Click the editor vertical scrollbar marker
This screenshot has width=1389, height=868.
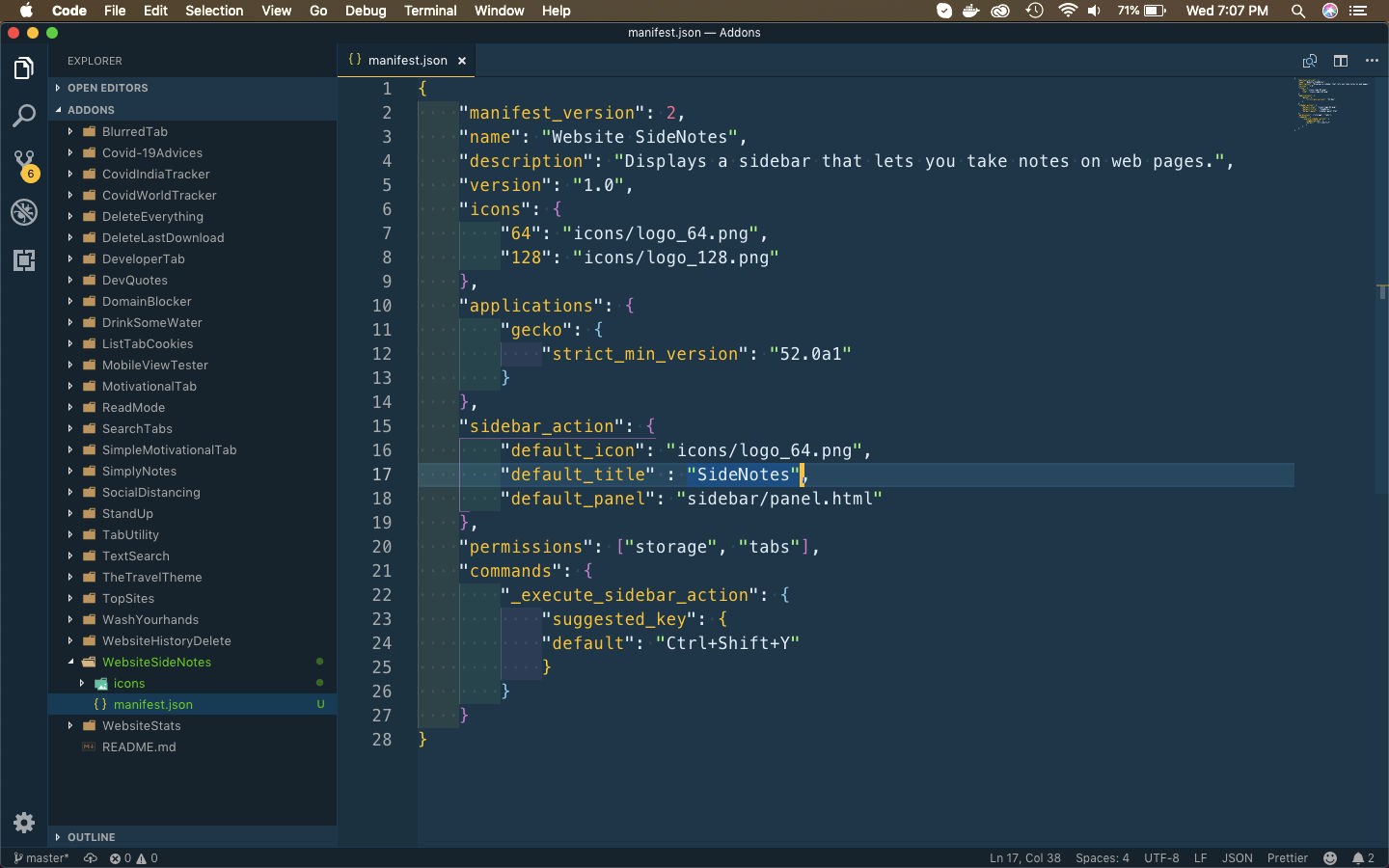(1382, 291)
